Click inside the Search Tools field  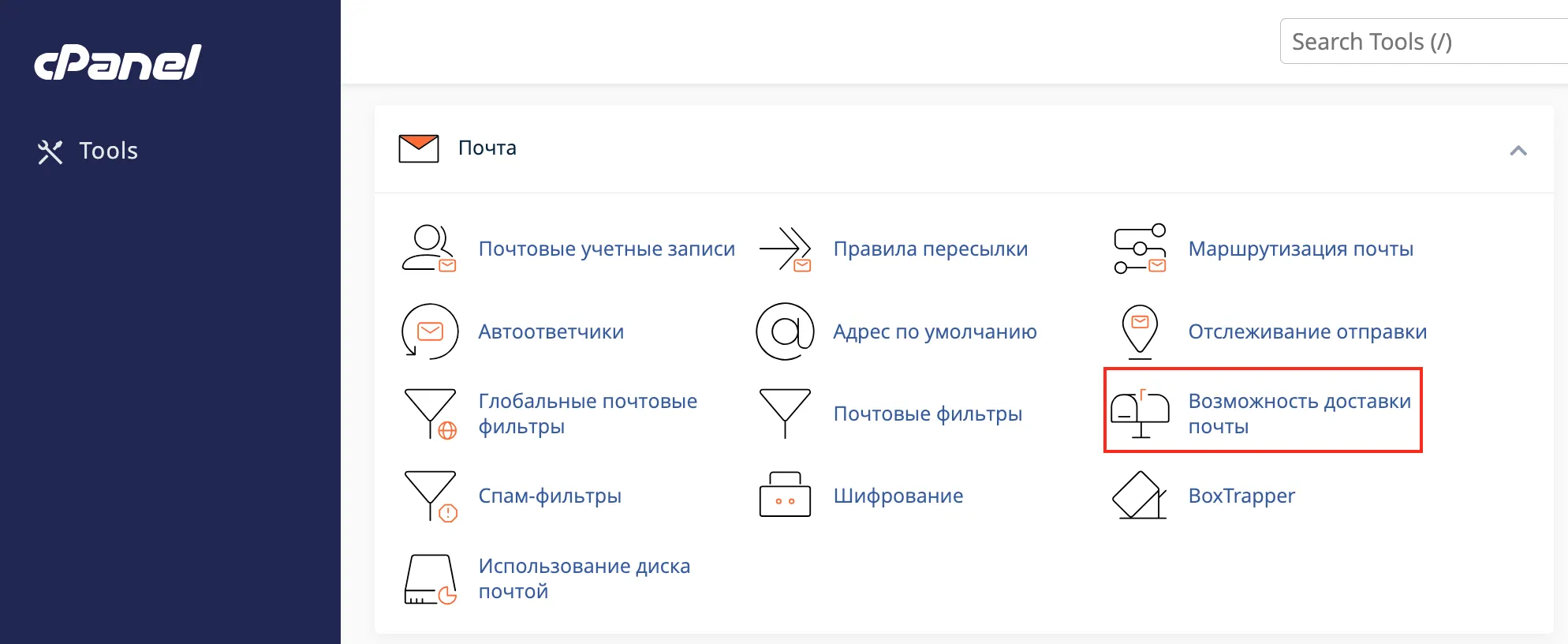(1420, 41)
